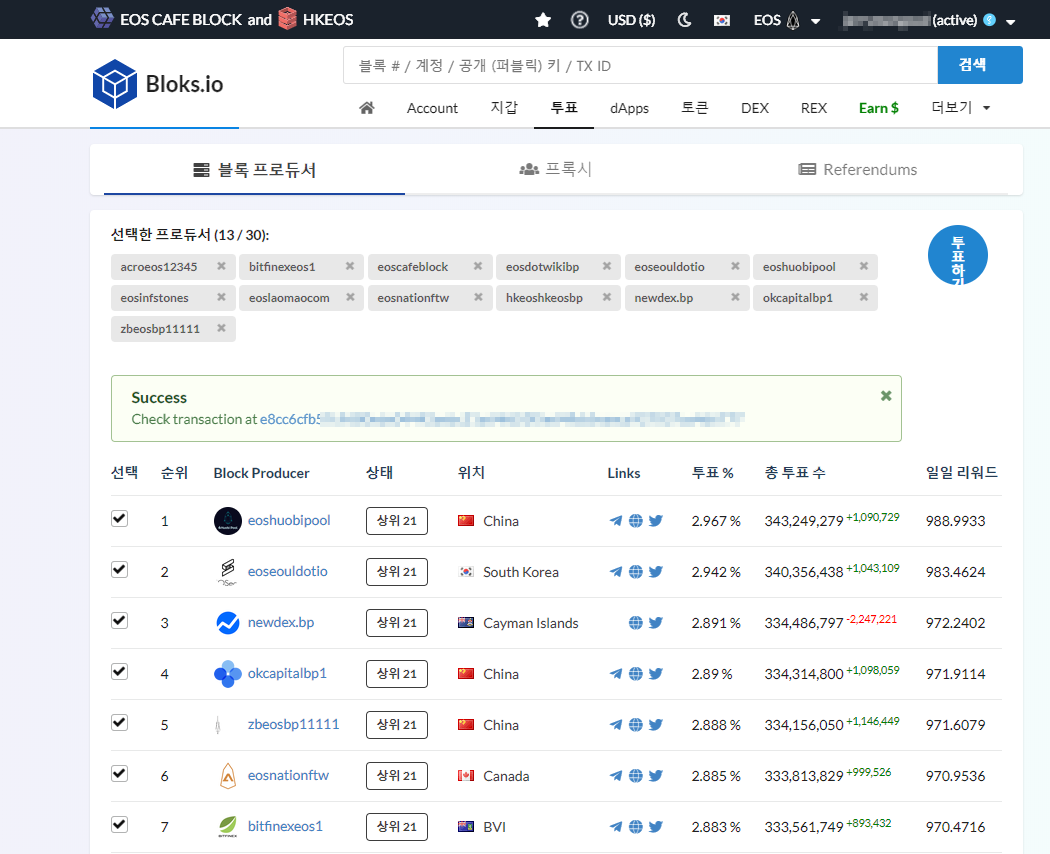
Task: Click the 검색 search button
Action: click(980, 65)
